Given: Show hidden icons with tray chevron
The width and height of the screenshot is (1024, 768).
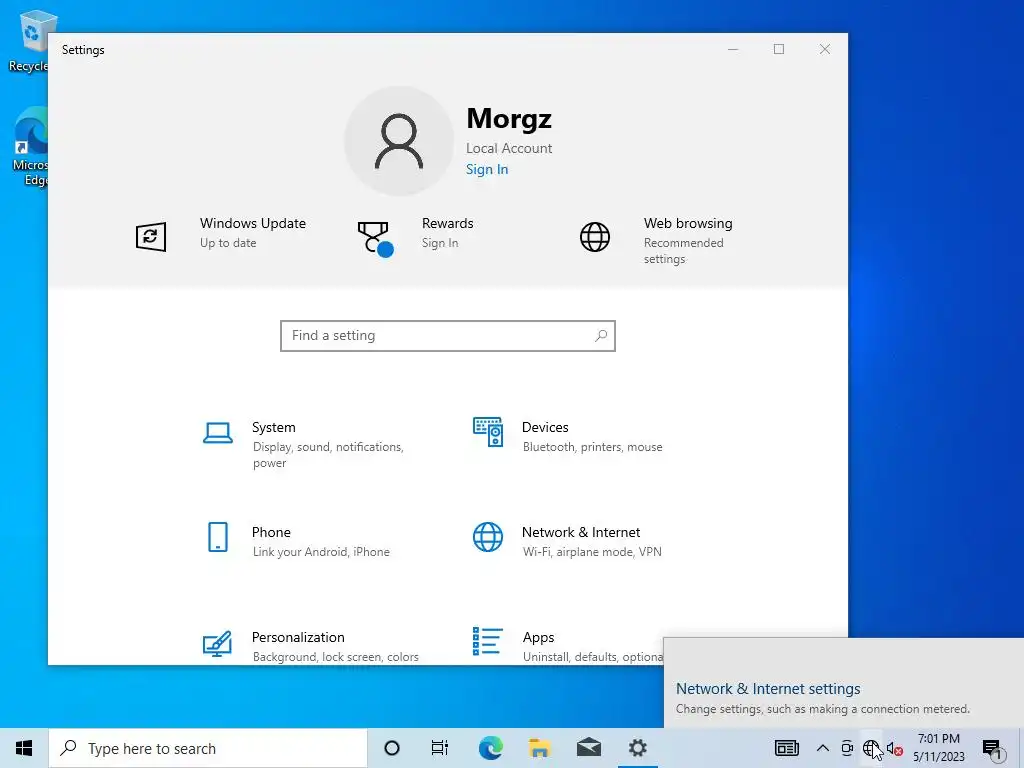Looking at the screenshot, I should pos(823,748).
